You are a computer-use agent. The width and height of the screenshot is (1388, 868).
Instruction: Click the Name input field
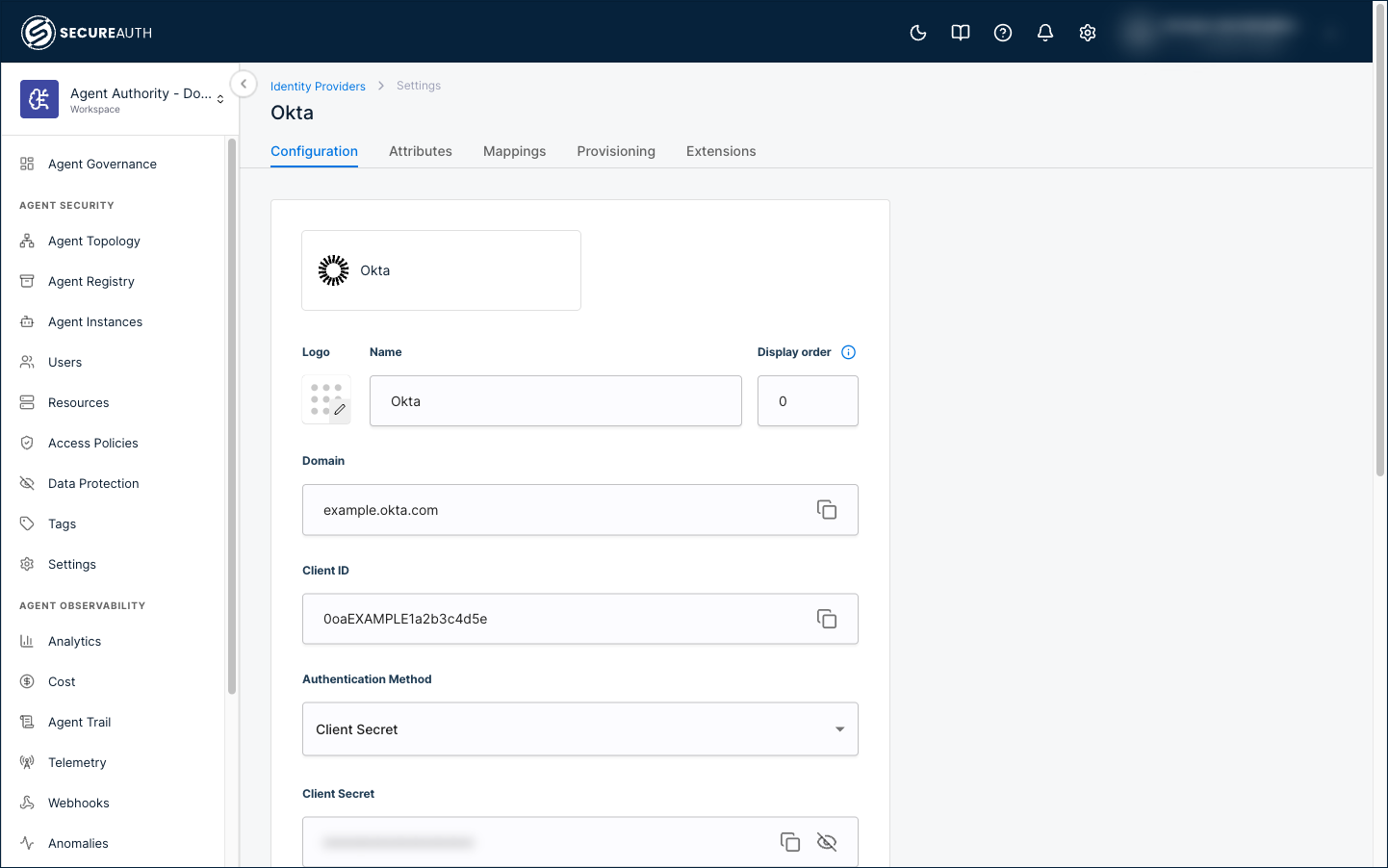tap(555, 401)
